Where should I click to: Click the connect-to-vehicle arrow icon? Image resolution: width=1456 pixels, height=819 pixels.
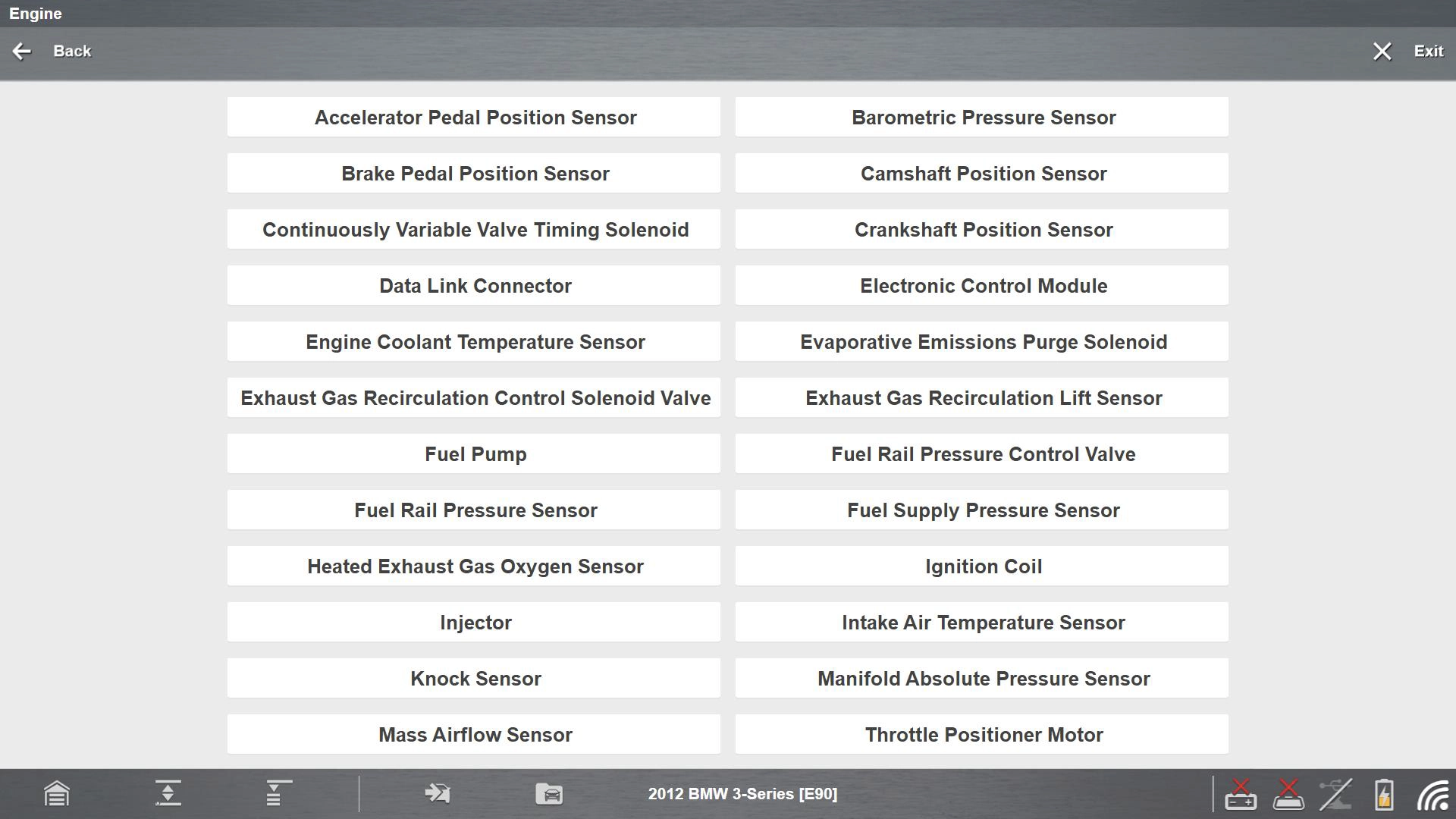[438, 794]
